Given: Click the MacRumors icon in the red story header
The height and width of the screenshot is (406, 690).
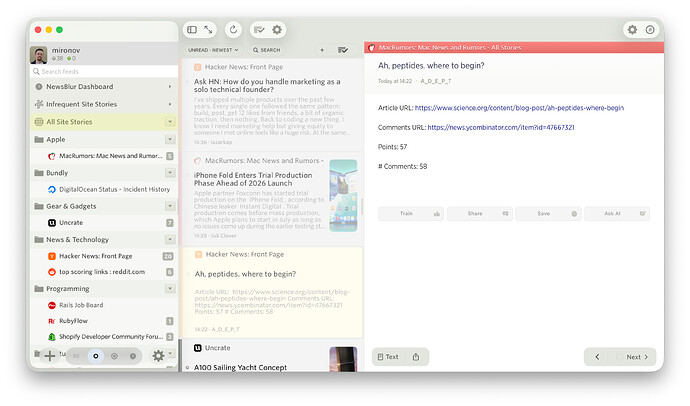Looking at the screenshot, I should [371, 48].
